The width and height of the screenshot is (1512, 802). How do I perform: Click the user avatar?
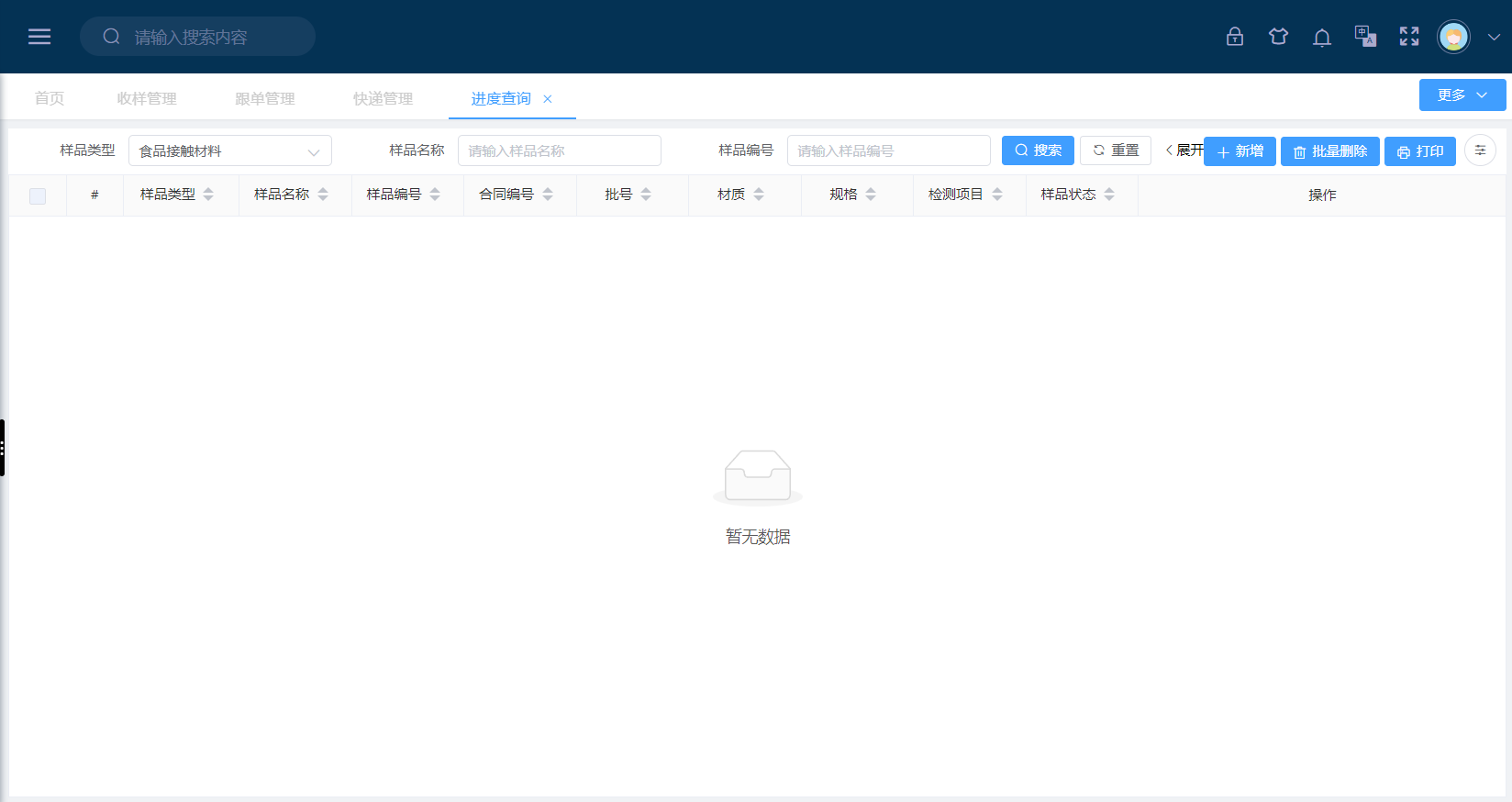pos(1453,37)
